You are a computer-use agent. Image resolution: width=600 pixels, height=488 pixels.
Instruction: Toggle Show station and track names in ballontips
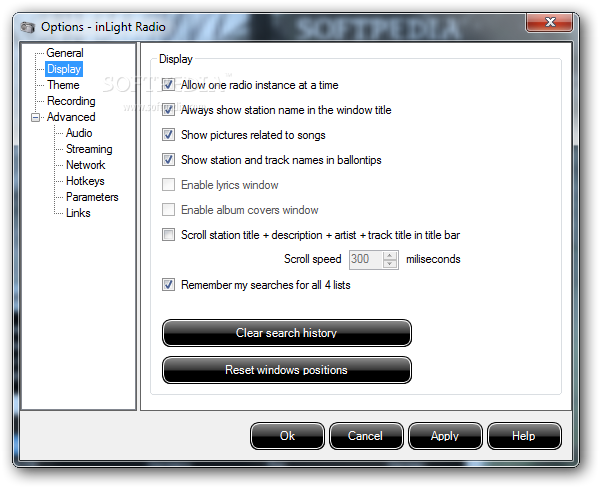168,160
